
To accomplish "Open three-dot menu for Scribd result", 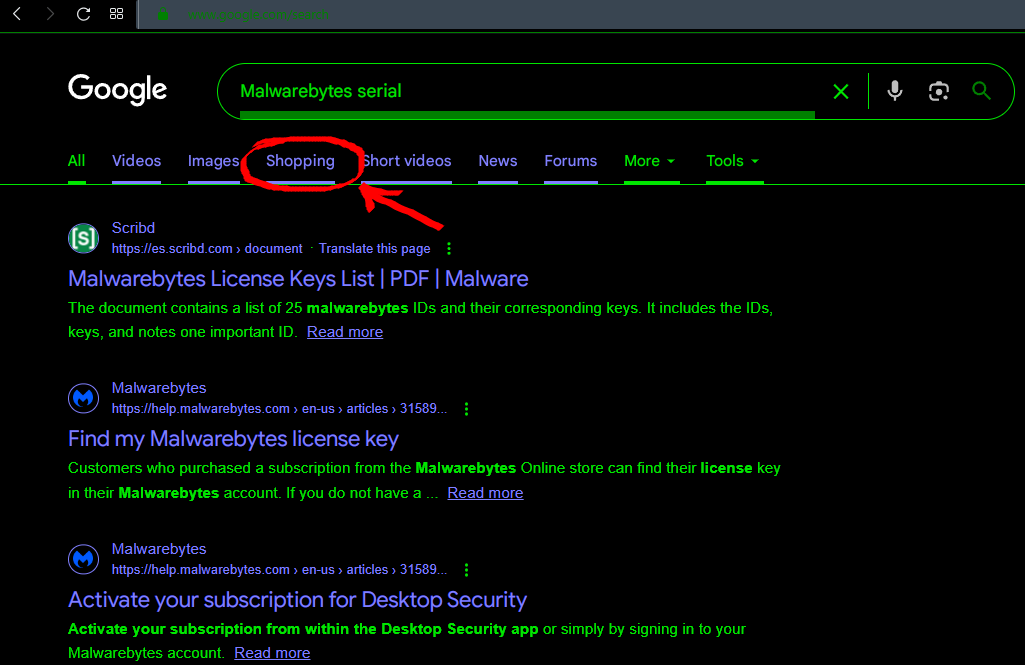I will [448, 248].
